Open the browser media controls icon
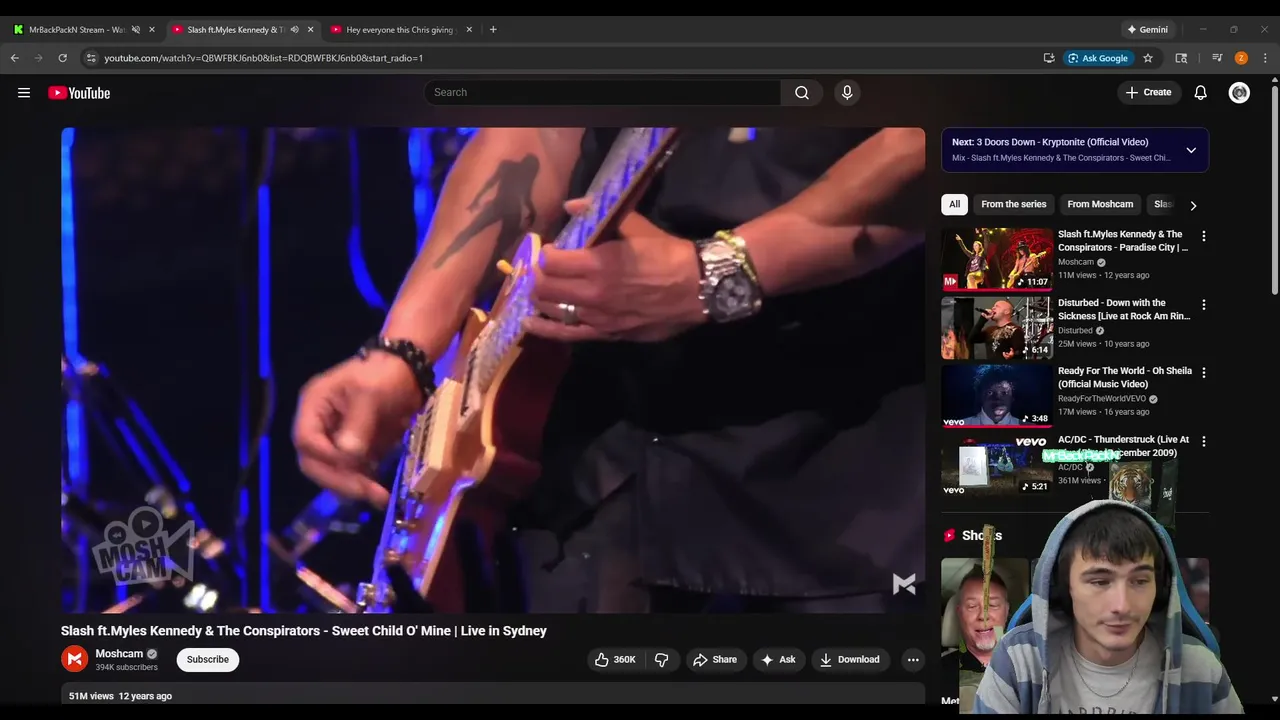 pos(1217,58)
